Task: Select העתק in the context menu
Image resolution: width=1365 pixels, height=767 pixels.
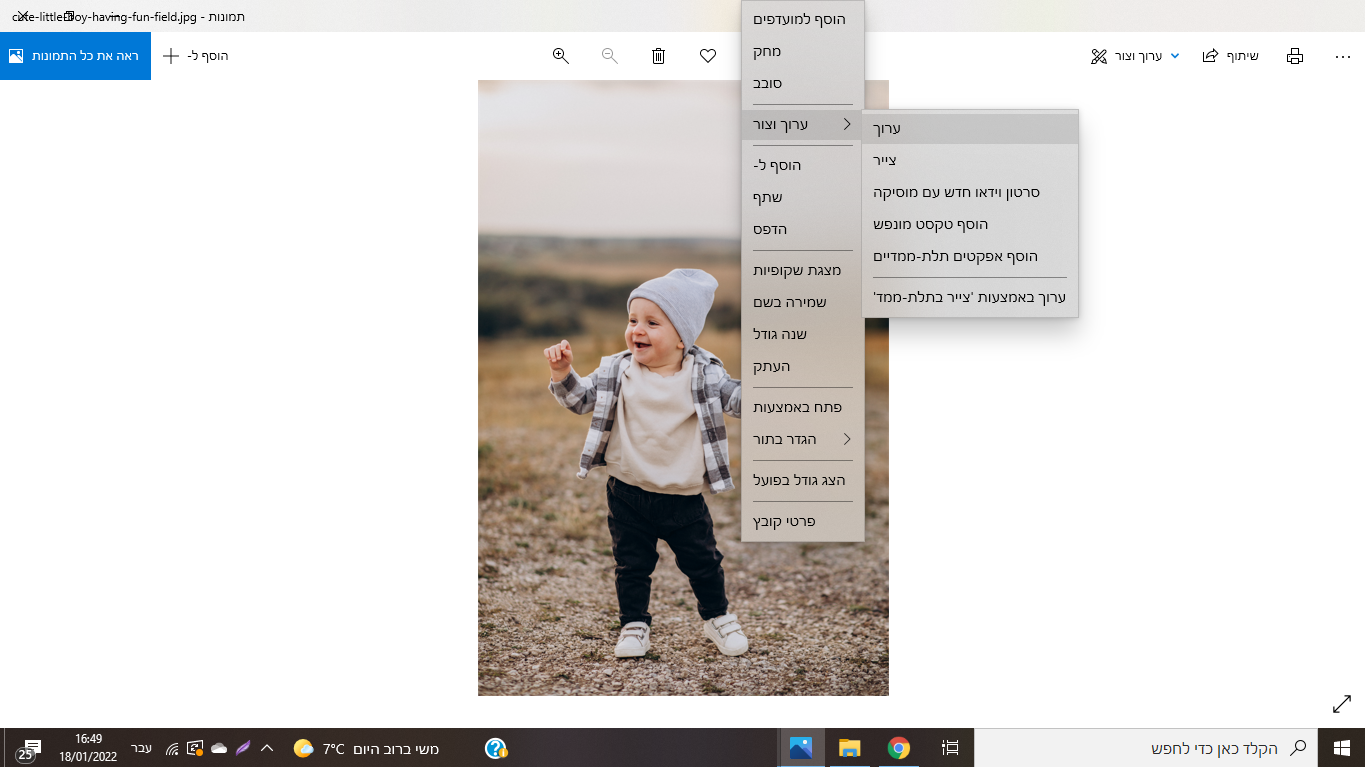Action: pyautogui.click(x=803, y=367)
